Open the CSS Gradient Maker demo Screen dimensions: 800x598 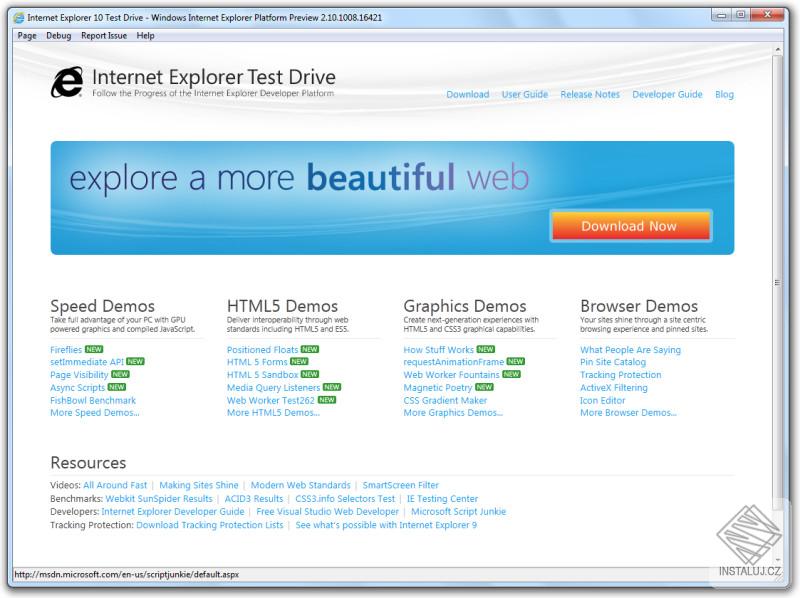pyautogui.click(x=445, y=400)
